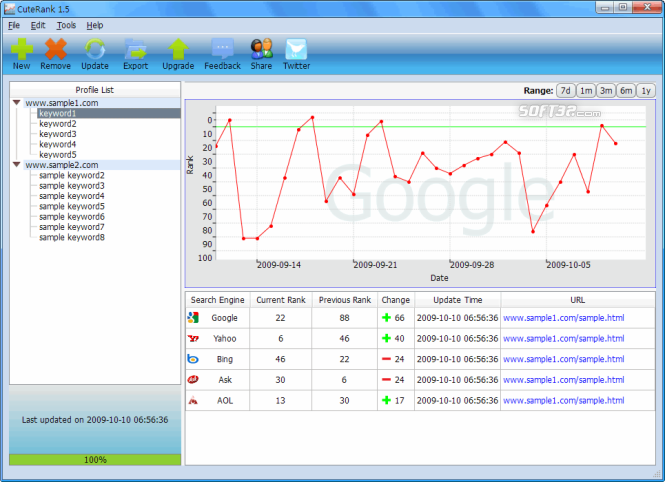Click the +66 change cell for Google
The image size is (665, 482).
396,318
